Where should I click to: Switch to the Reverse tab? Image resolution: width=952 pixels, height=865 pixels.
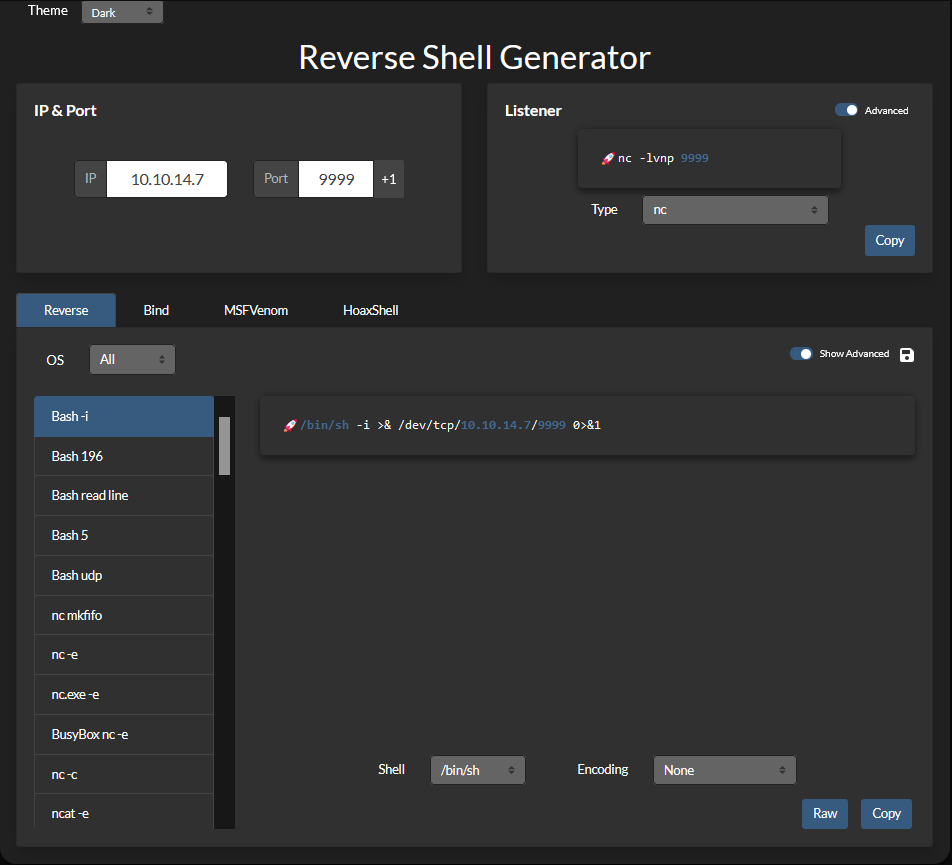click(66, 310)
